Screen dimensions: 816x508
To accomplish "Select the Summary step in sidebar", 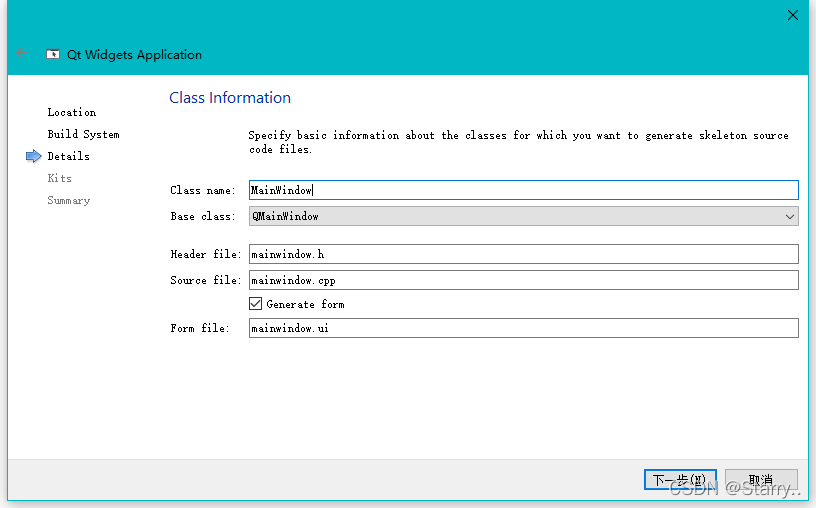I will point(69,200).
